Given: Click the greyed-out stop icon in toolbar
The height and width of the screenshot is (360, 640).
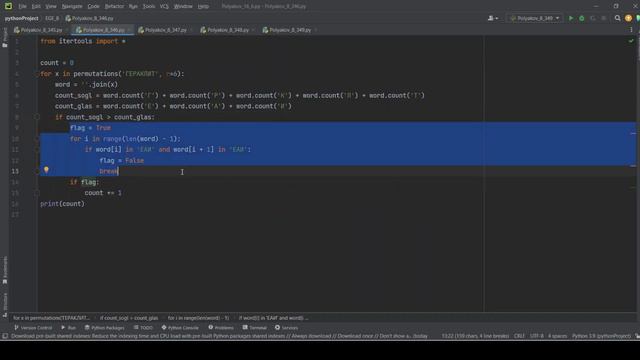Looking at the screenshot, I should (x=604, y=18).
